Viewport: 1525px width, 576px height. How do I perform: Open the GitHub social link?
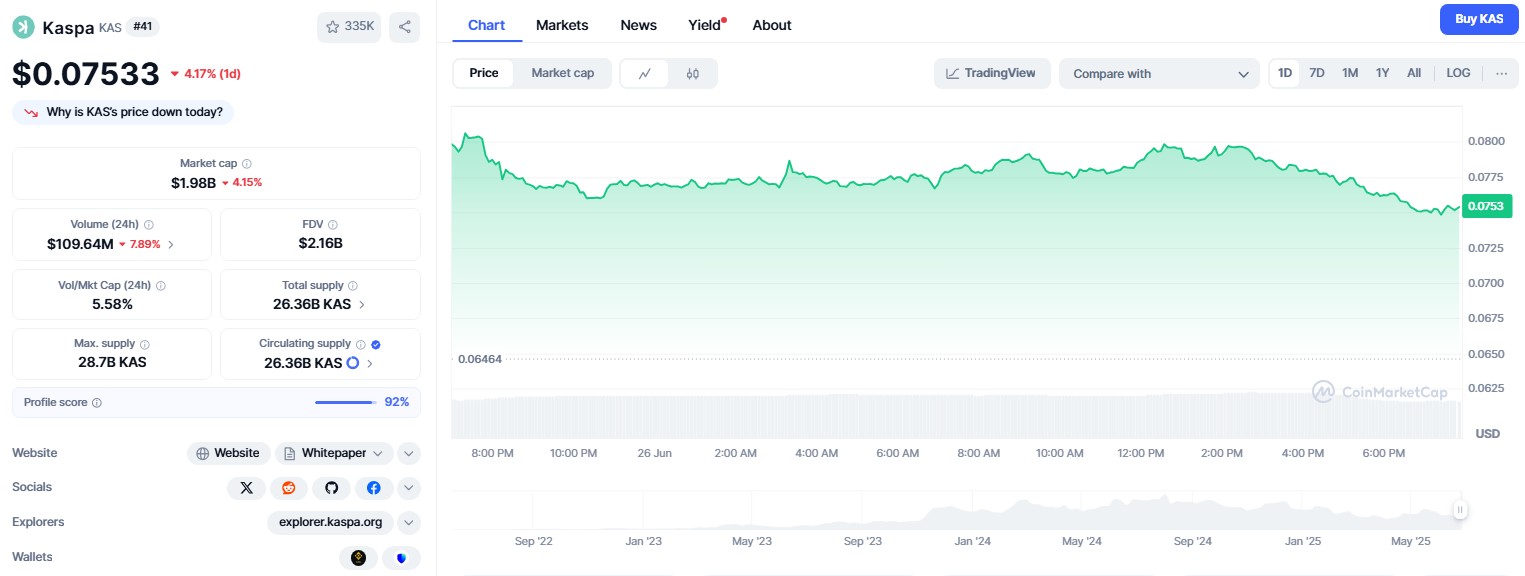pyautogui.click(x=331, y=488)
